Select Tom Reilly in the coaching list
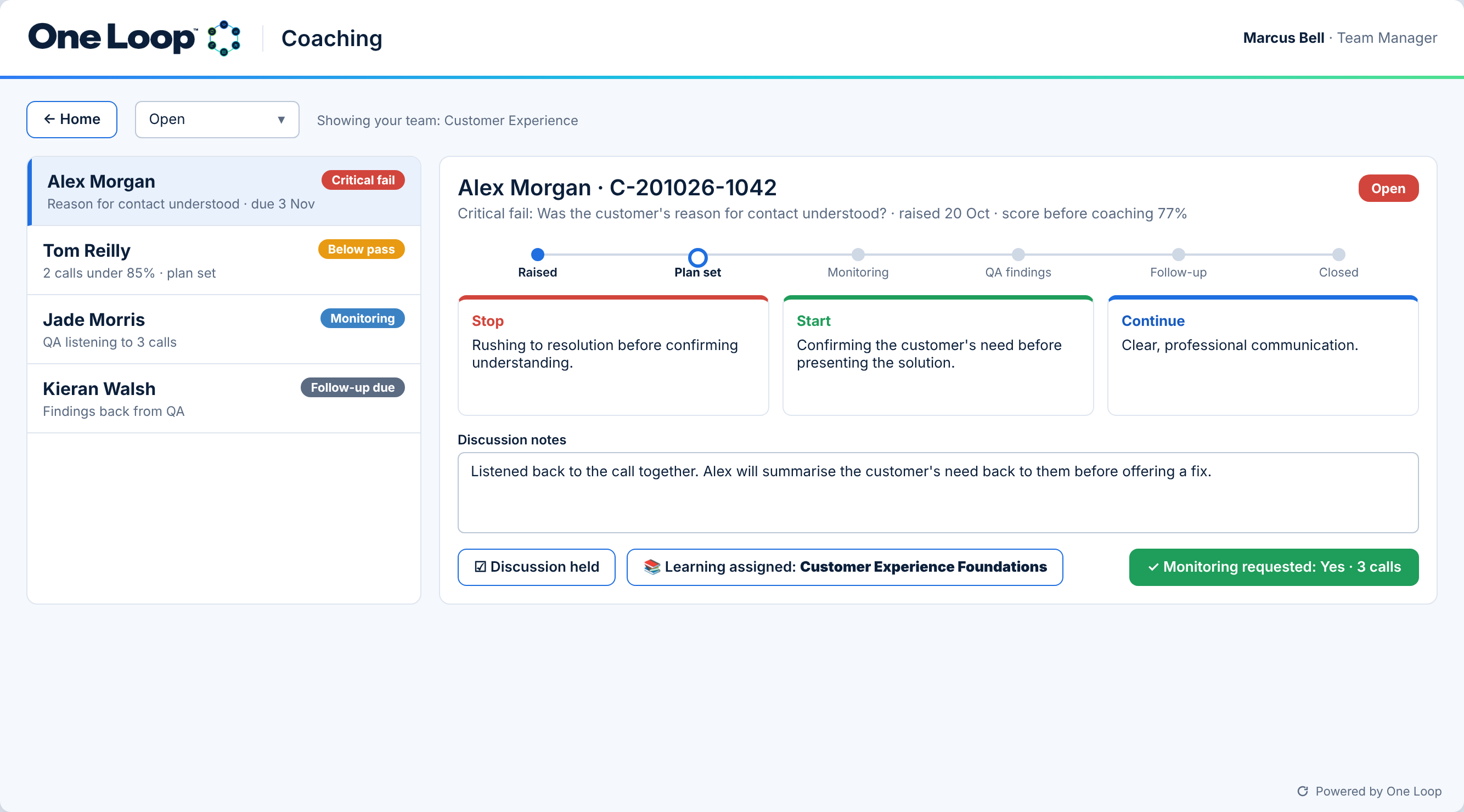1464x812 pixels. tap(224, 261)
